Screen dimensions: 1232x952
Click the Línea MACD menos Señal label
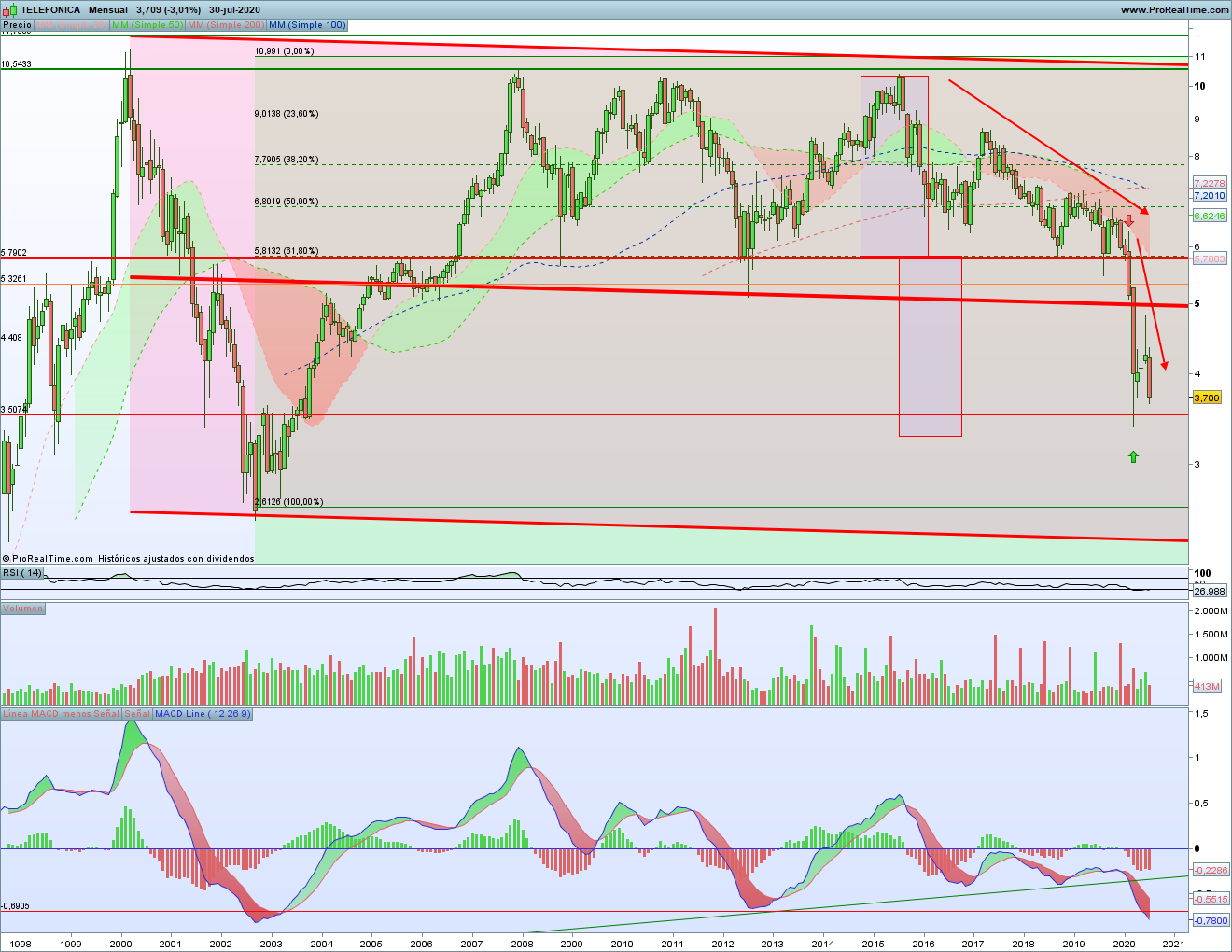pos(61,714)
